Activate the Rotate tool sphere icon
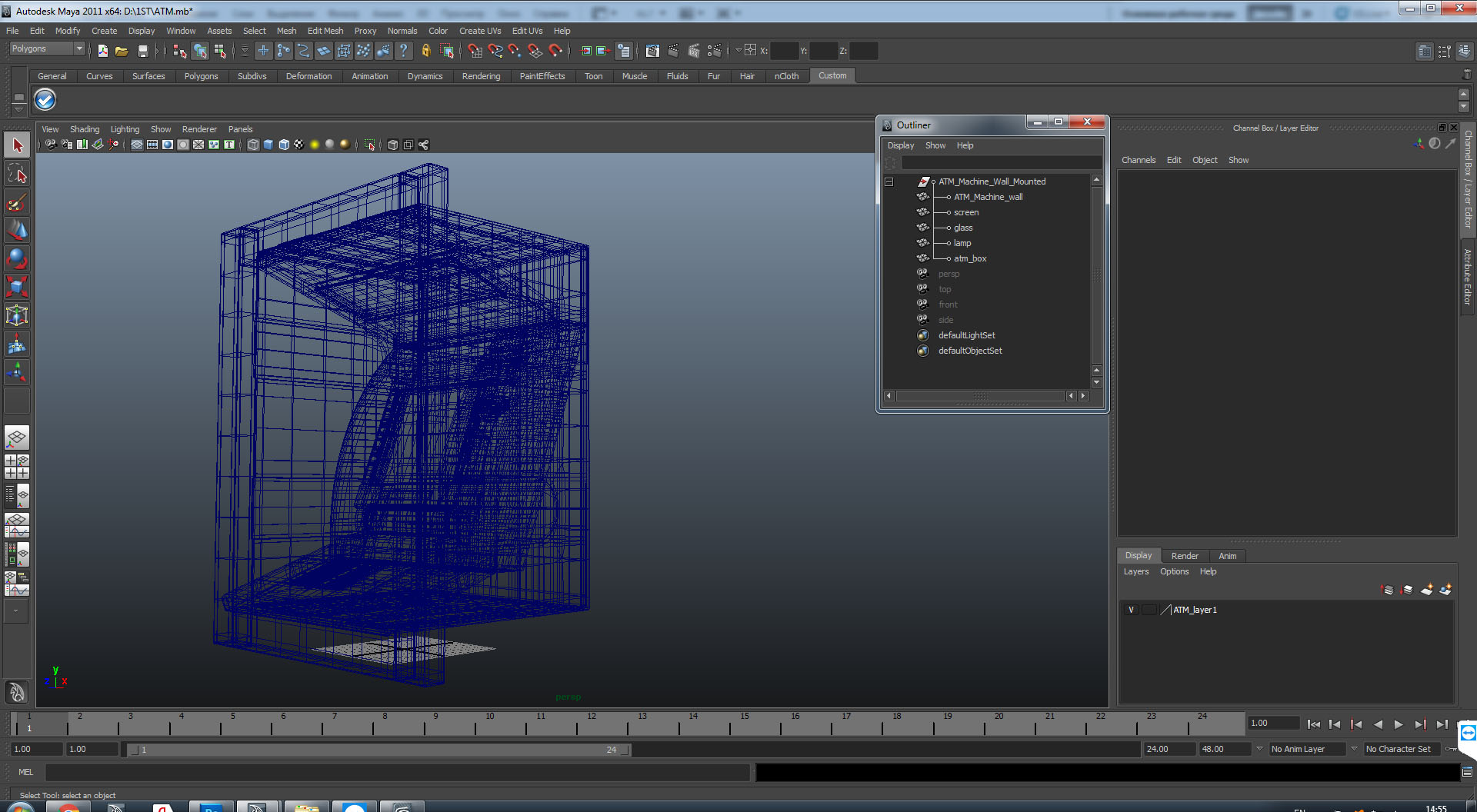This screenshot has height=812, width=1477. (x=17, y=259)
